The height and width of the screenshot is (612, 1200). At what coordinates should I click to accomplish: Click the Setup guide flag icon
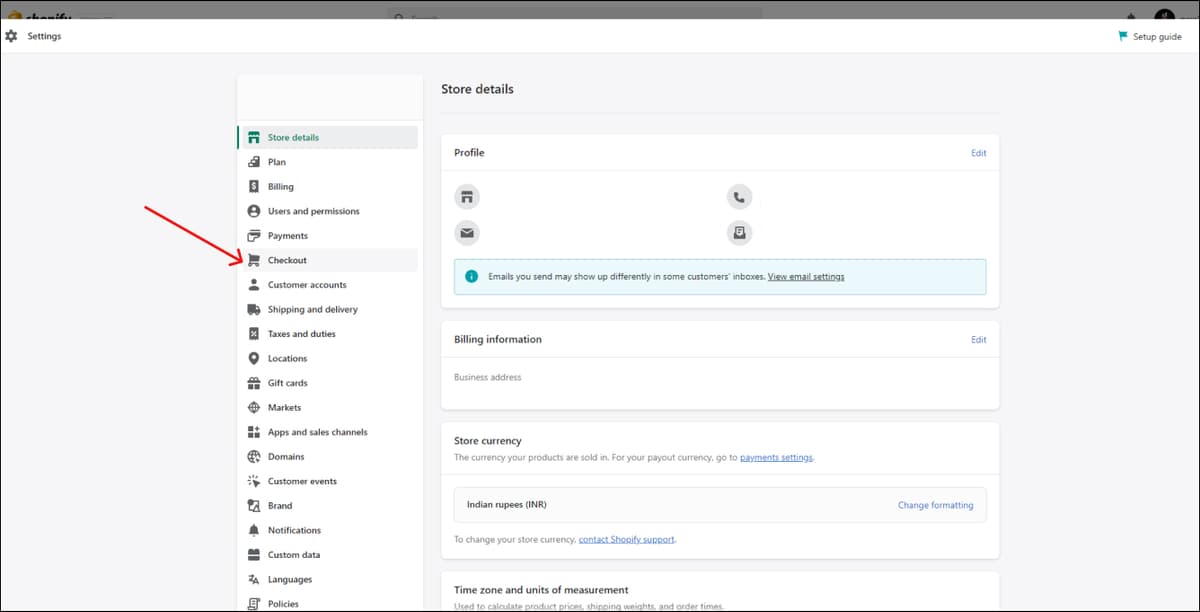pyautogui.click(x=1123, y=36)
